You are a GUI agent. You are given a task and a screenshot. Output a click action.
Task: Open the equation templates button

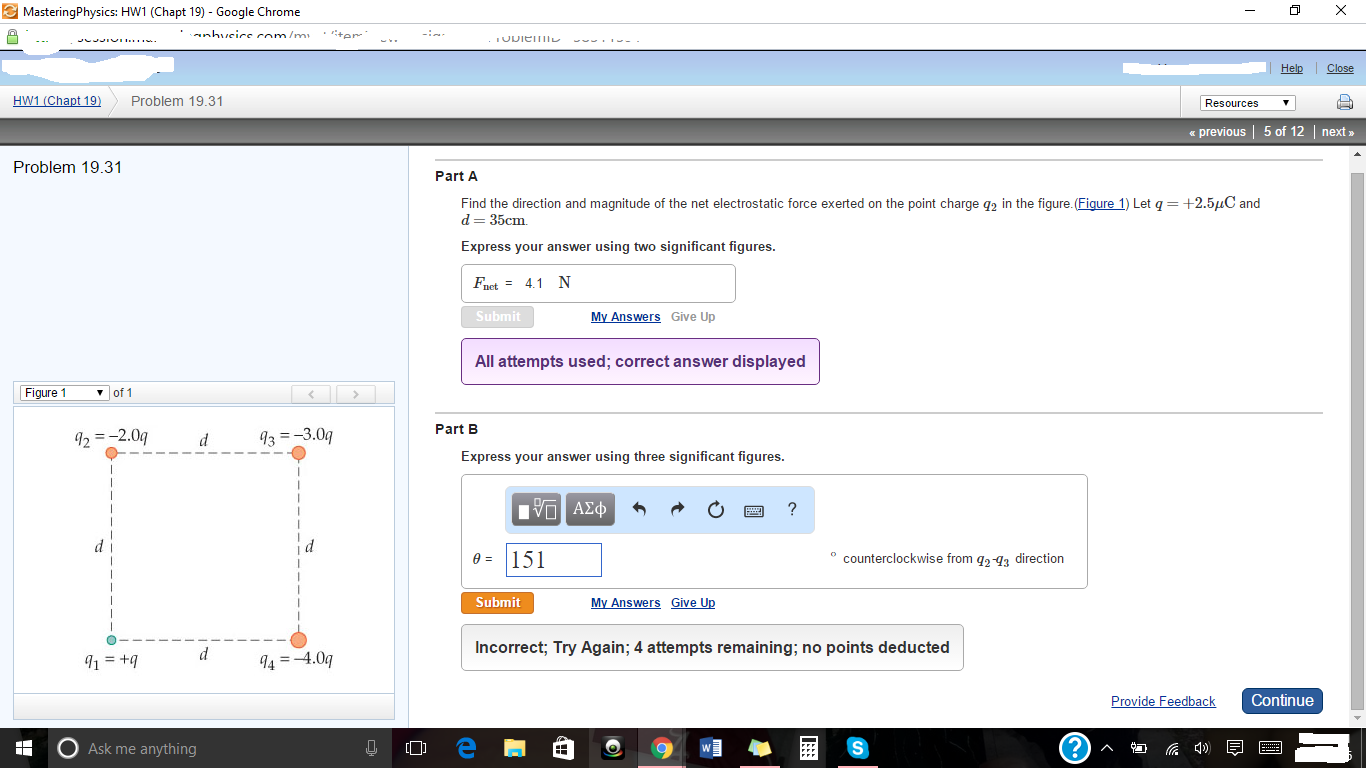pyautogui.click(x=537, y=509)
